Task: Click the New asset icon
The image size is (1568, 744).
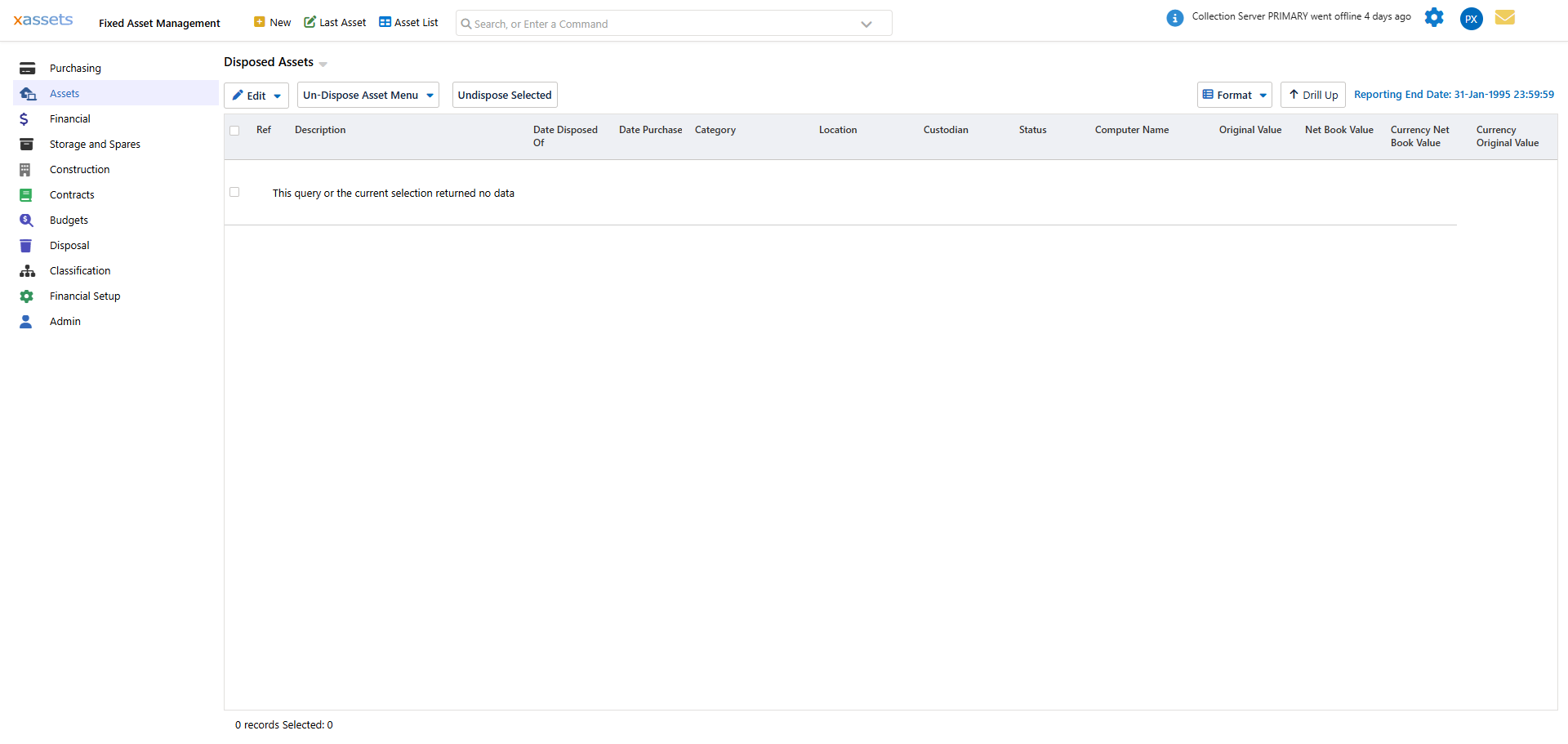Action: (x=258, y=21)
